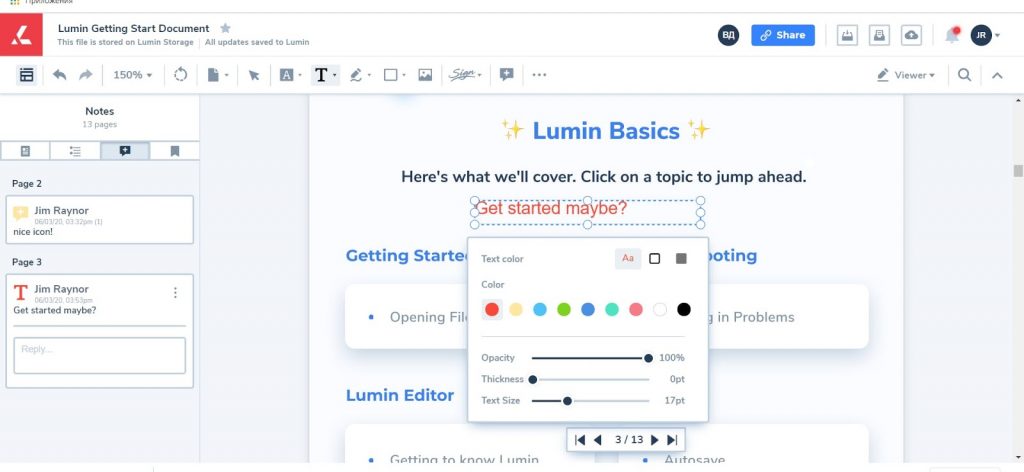Insert an image with the image tool
This screenshot has width=1024, height=472.
(425, 75)
